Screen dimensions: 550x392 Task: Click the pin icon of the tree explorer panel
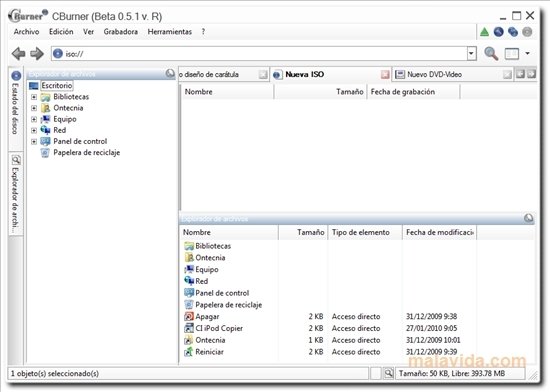pyautogui.click(x=170, y=73)
